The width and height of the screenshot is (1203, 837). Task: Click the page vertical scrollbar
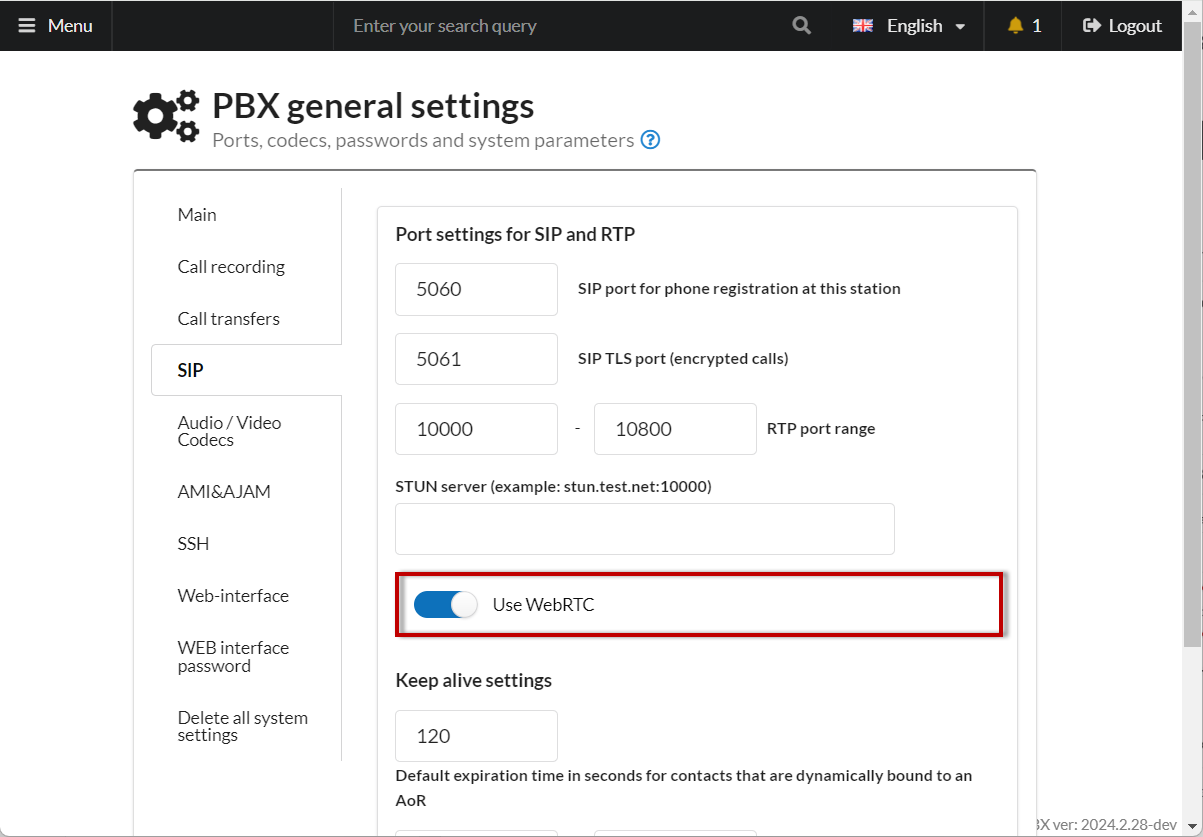click(x=1192, y=400)
